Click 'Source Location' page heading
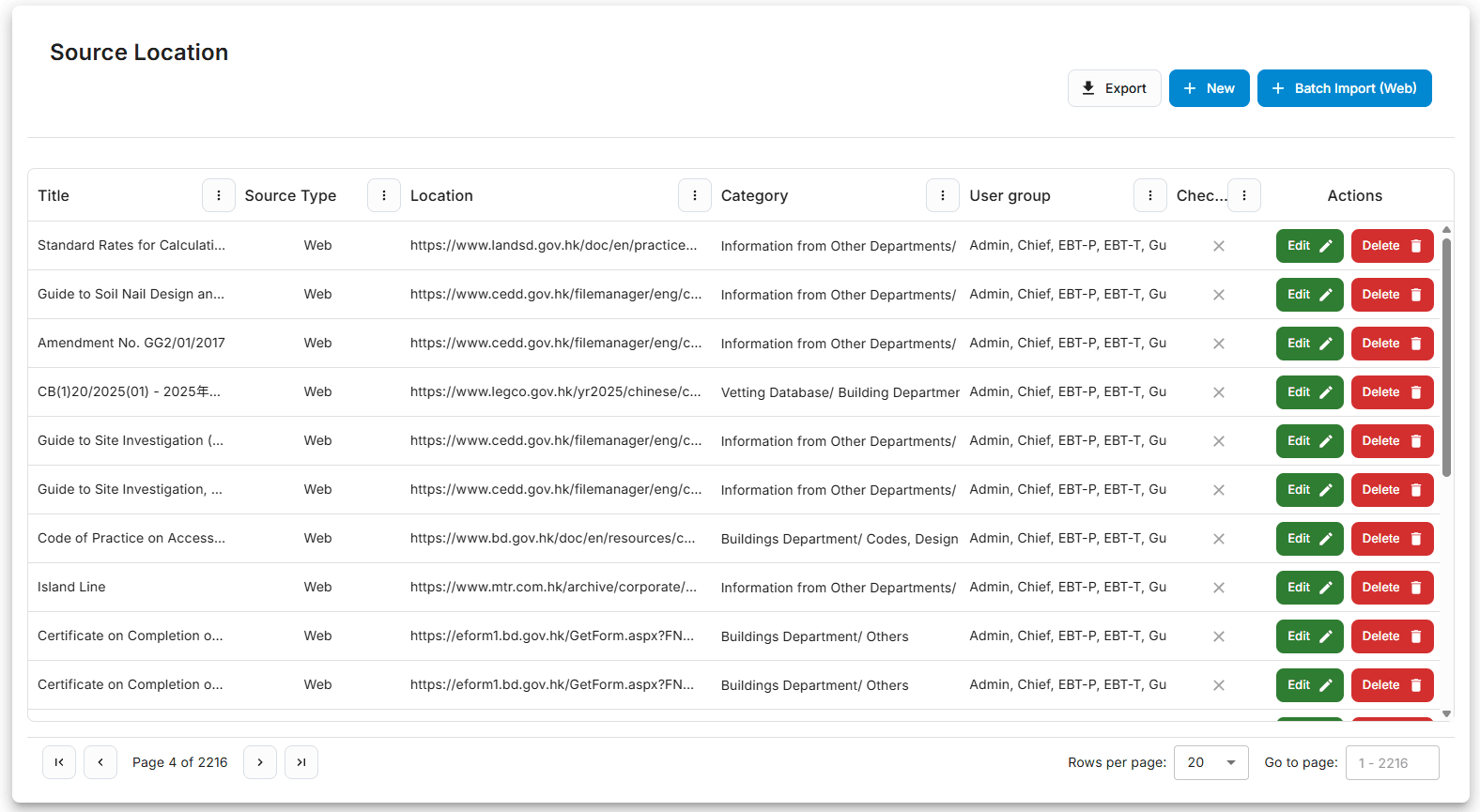1480x812 pixels. pos(139,53)
